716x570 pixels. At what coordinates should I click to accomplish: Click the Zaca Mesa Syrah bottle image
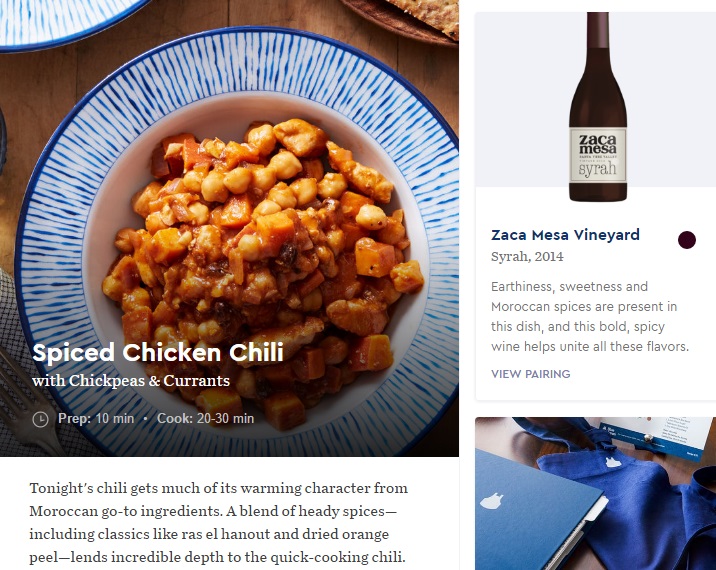point(598,107)
